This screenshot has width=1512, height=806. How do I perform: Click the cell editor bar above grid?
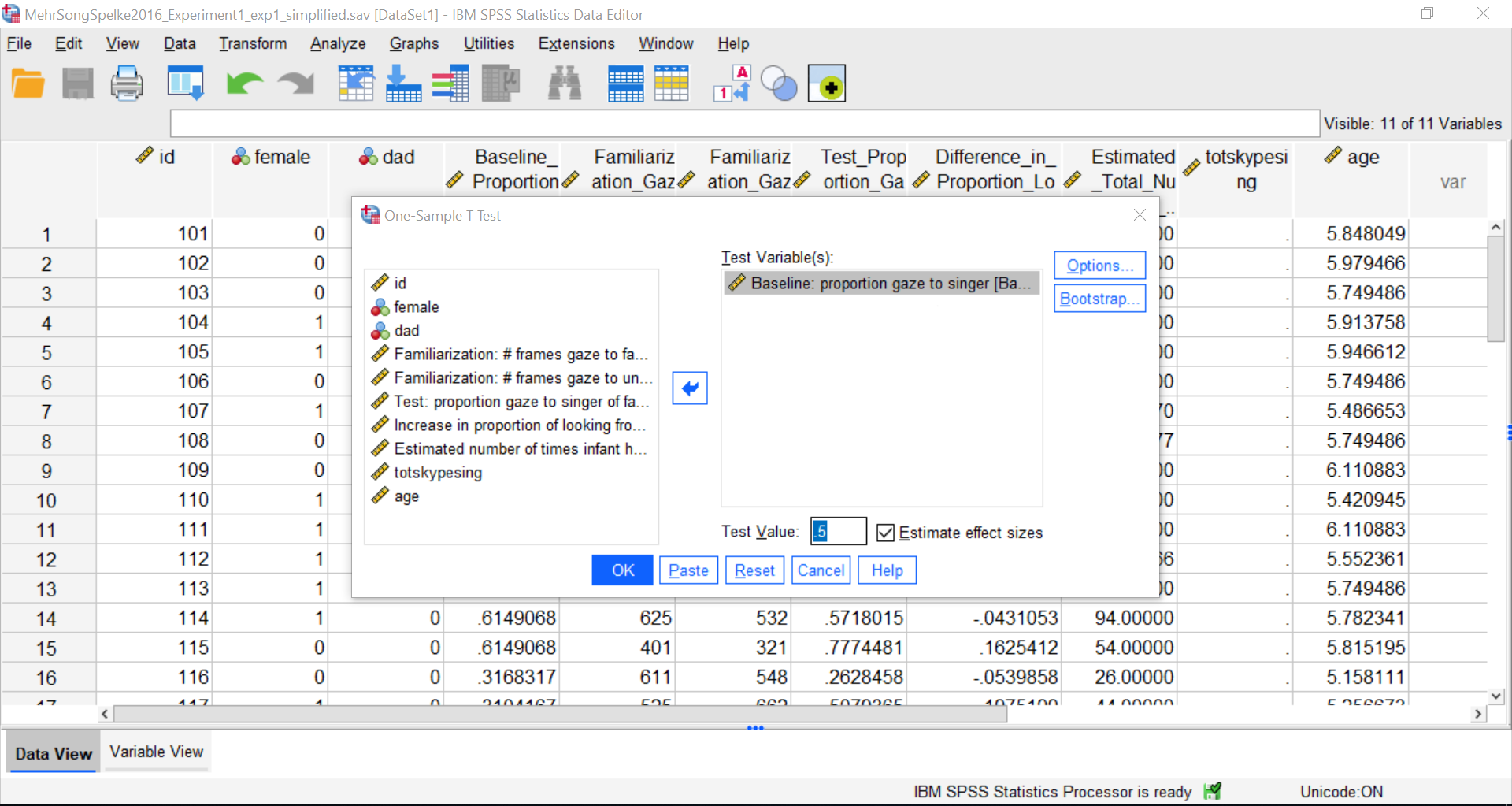pos(745,124)
